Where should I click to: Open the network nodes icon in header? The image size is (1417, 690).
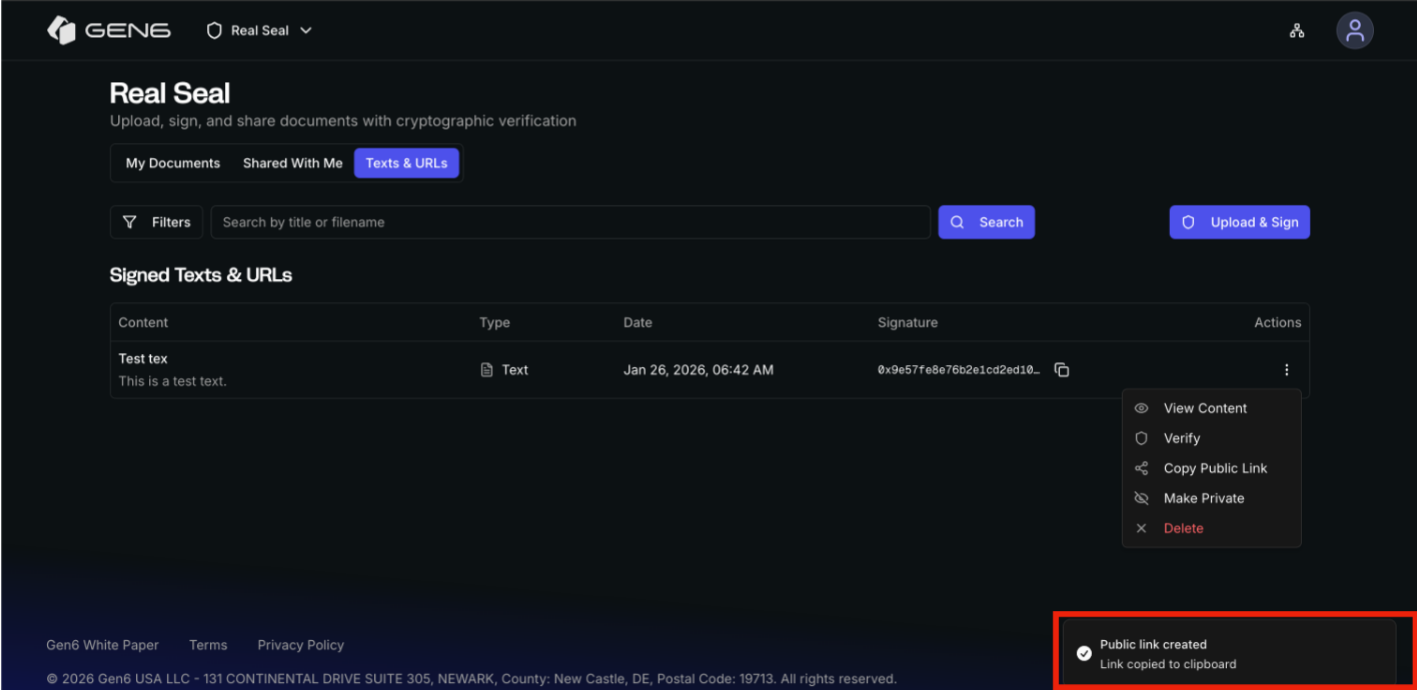coord(1296,31)
